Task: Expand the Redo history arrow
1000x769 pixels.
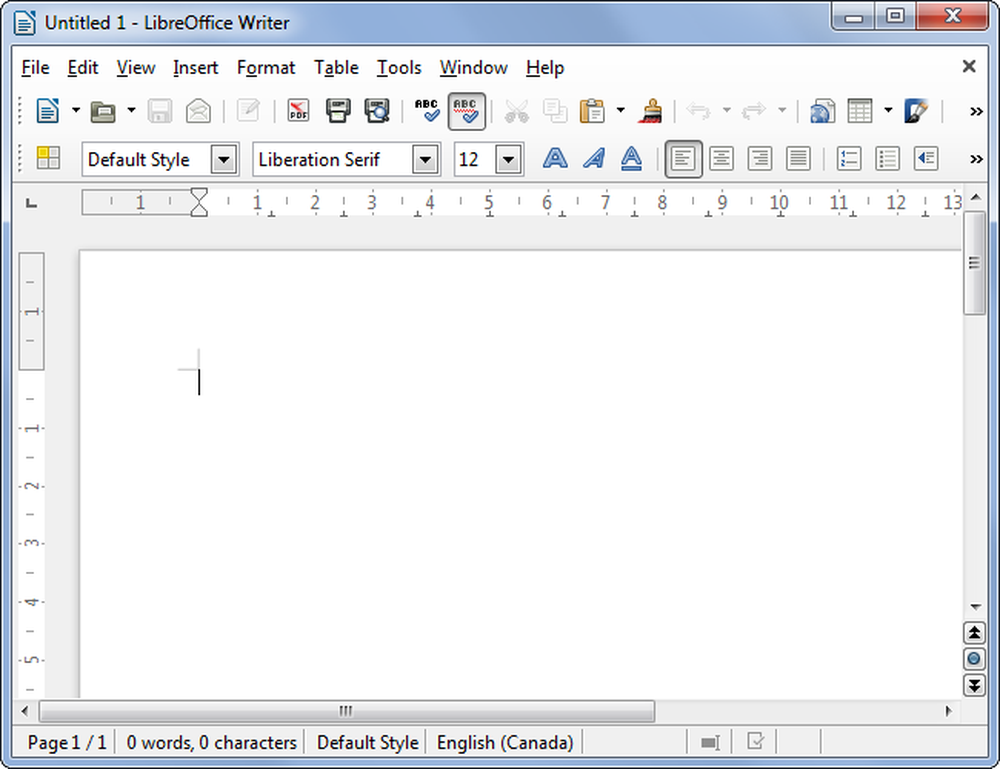Action: (x=782, y=110)
